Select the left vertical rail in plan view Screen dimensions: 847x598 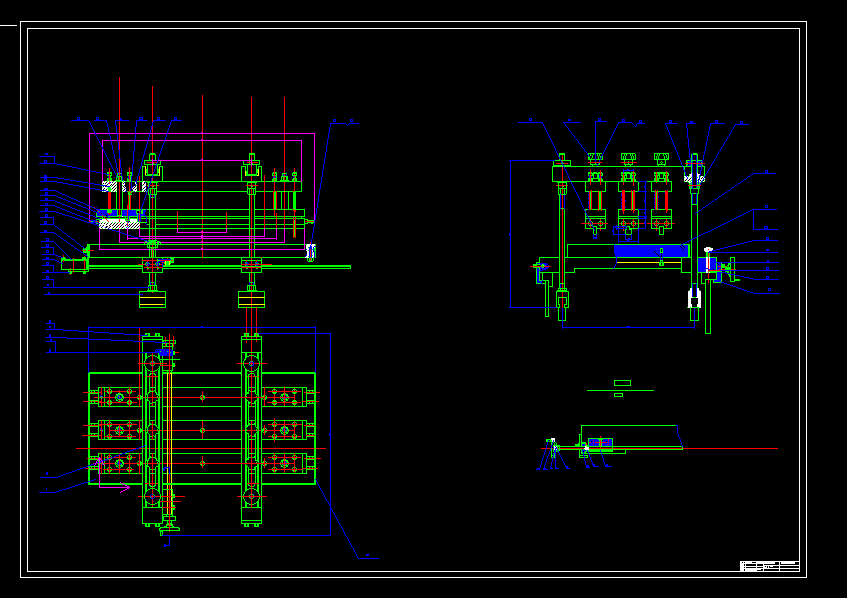coord(152,430)
